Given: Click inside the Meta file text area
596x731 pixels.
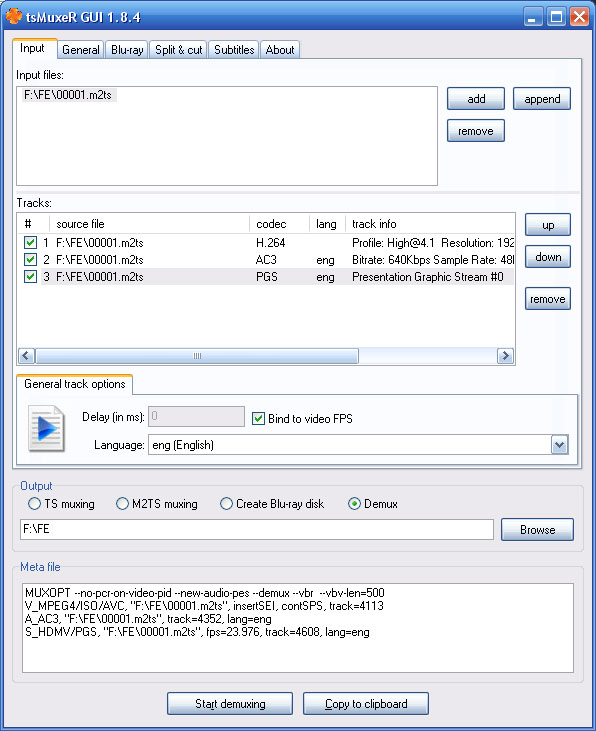Looking at the screenshot, I should click(298, 628).
